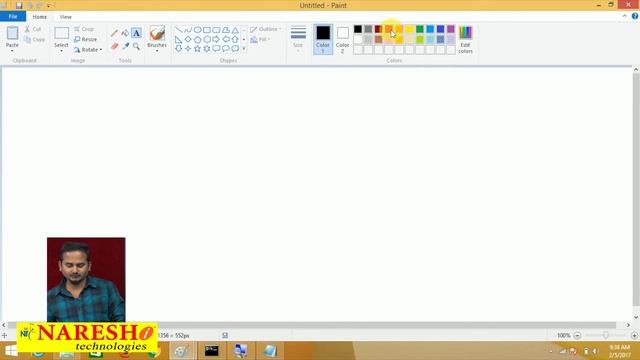The height and width of the screenshot is (360, 640).
Task: Open the Windows Start button
Action: (x=11, y=351)
